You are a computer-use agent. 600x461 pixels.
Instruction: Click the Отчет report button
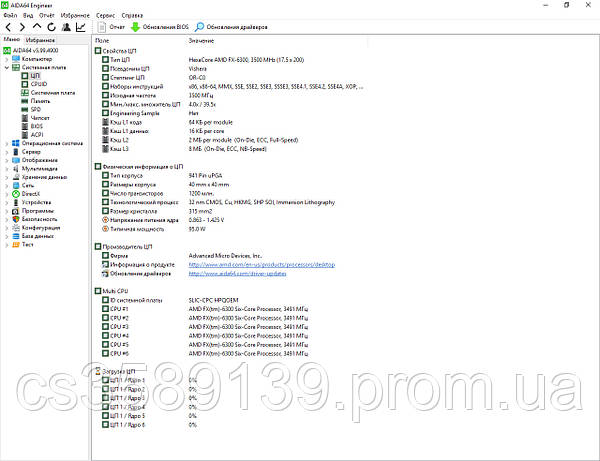(111, 27)
